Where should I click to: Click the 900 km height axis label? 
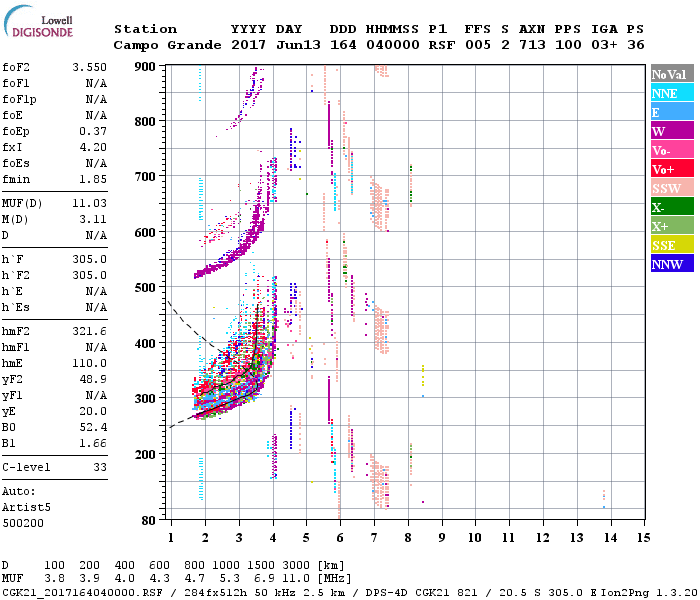pos(146,67)
